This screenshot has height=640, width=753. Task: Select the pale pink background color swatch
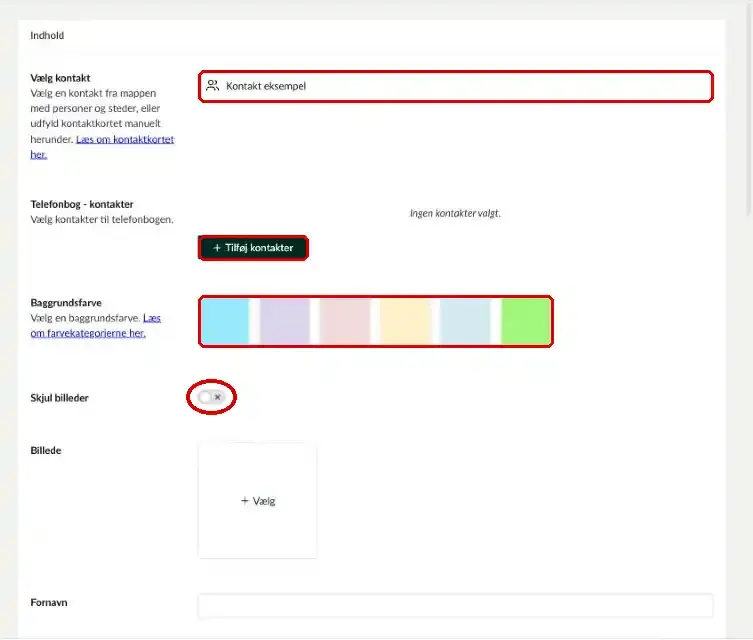(345, 321)
